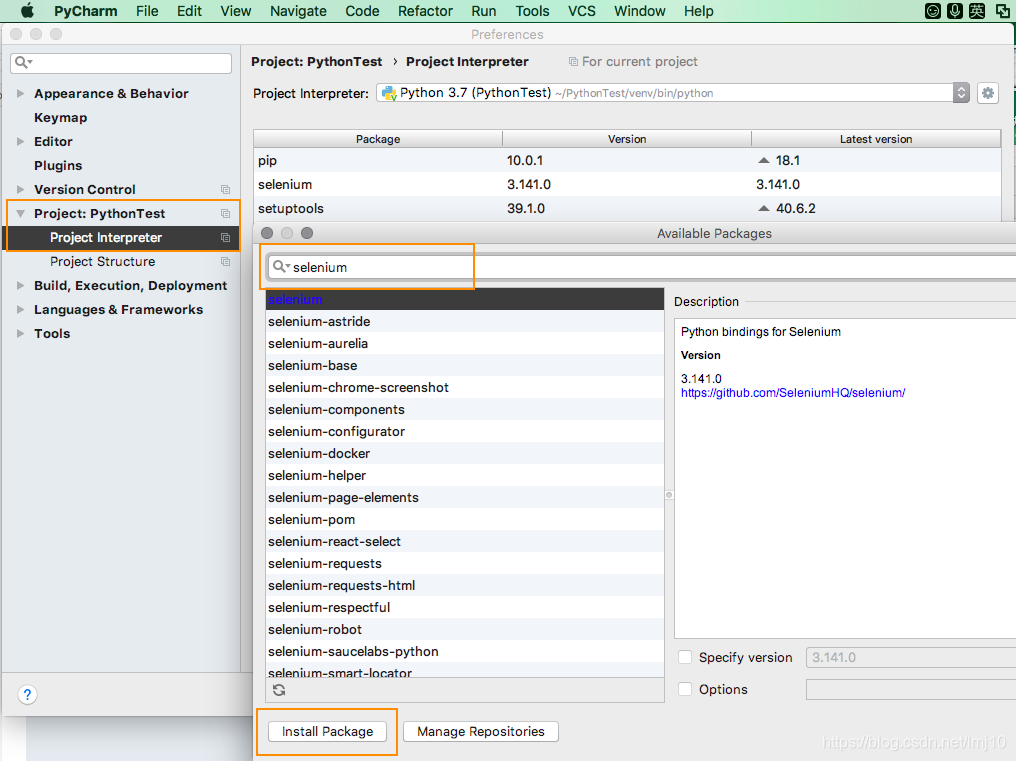
Task: Click the smiley face menu bar icon
Action: click(x=932, y=11)
